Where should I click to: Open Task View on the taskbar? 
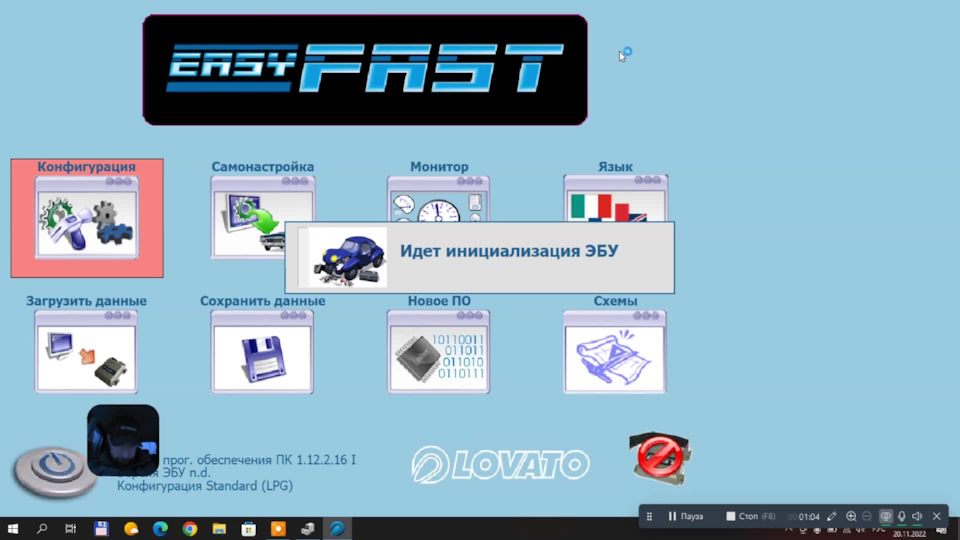tap(70, 528)
